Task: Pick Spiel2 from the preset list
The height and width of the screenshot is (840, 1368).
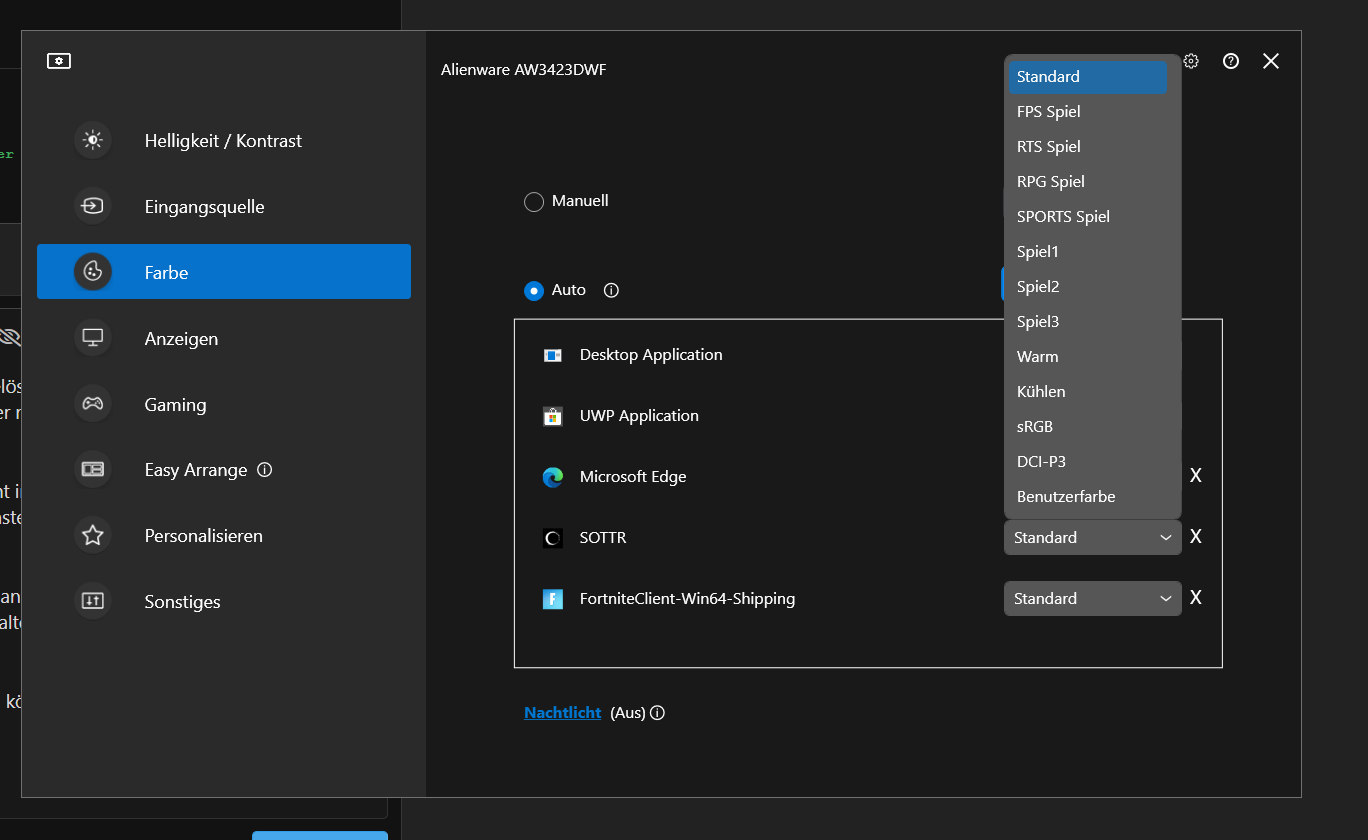Action: click(1088, 287)
